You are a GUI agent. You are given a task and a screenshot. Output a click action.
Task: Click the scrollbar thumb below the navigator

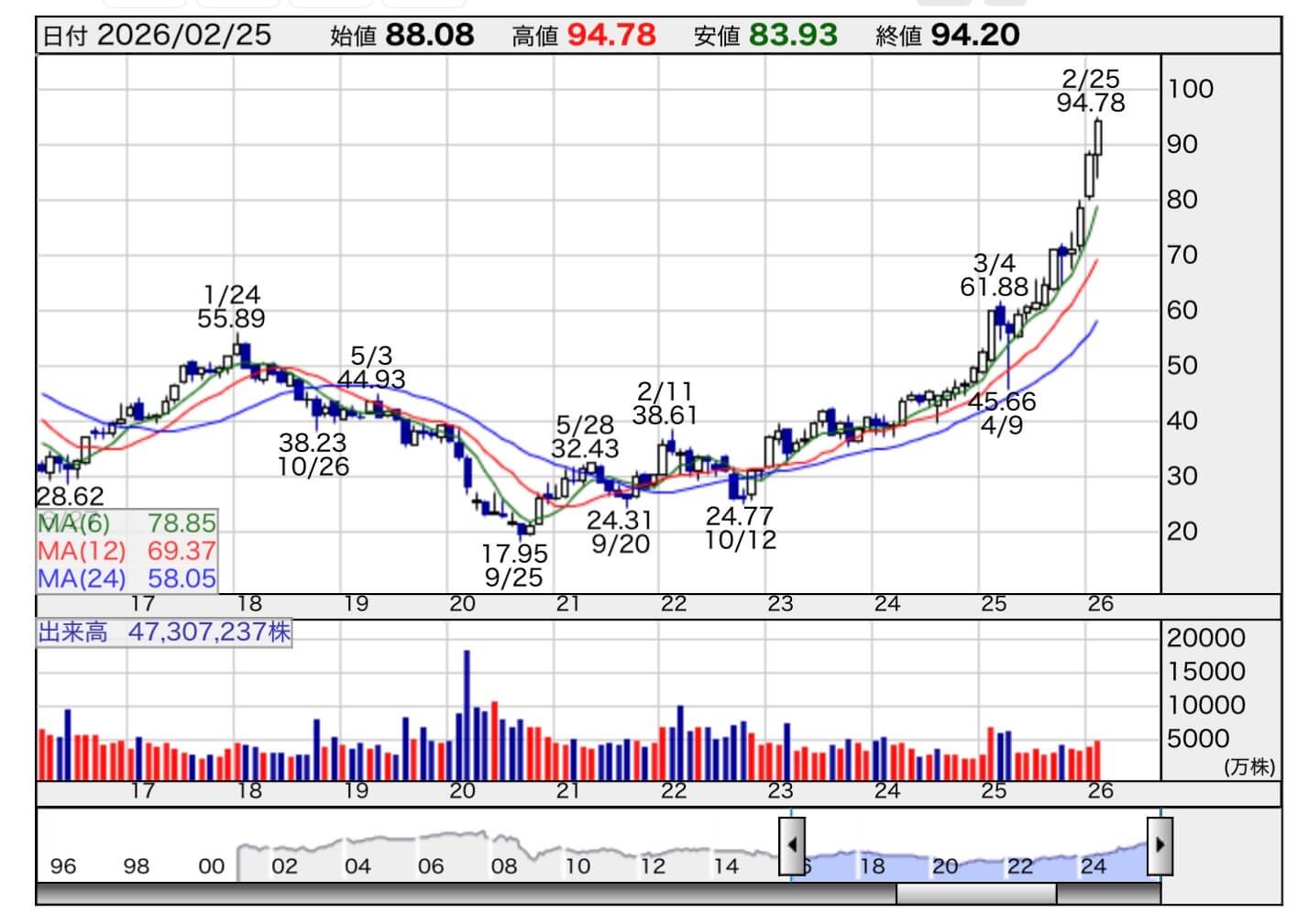tap(975, 893)
